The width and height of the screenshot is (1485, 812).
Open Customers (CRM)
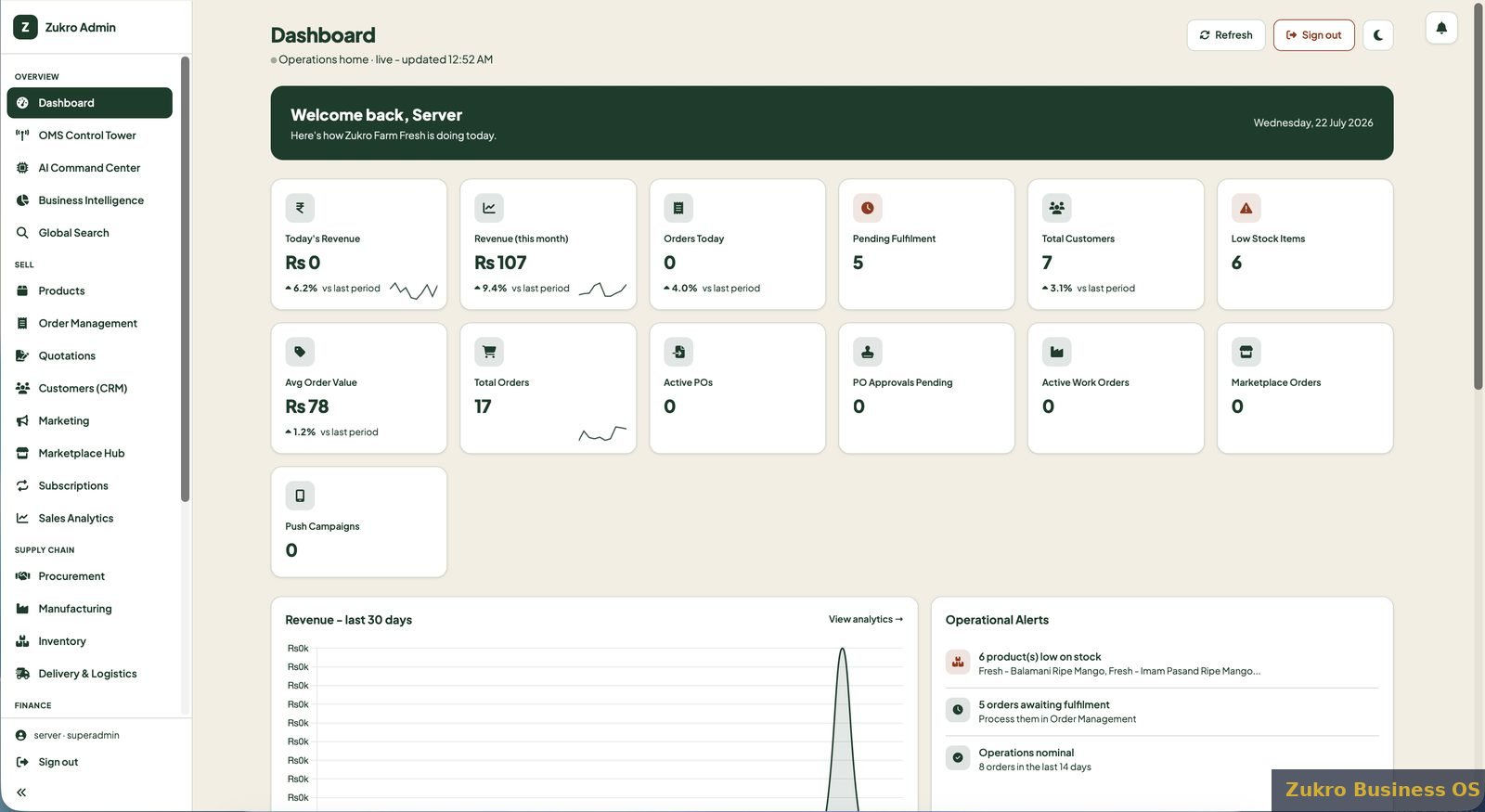point(89,388)
